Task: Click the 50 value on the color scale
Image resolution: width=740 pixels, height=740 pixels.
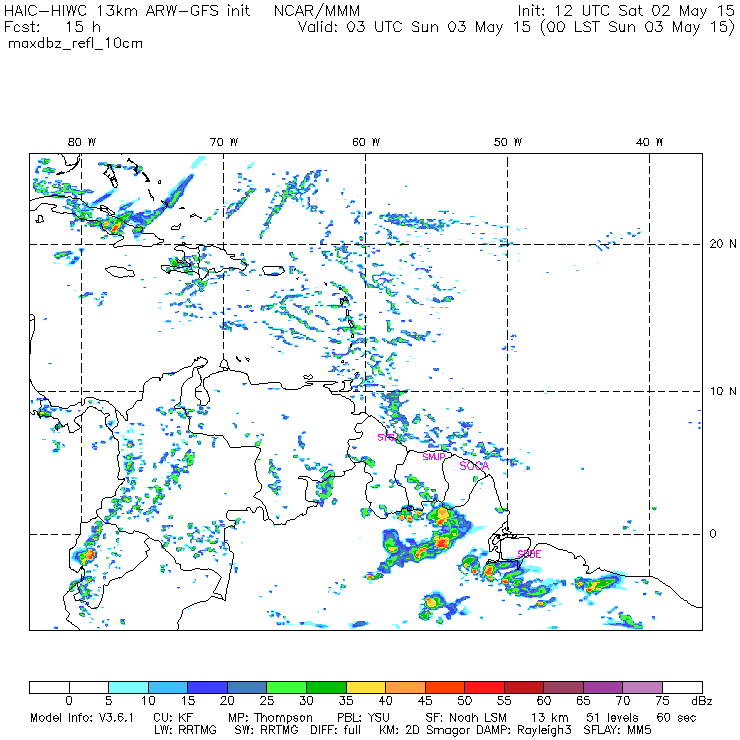Action: 465,701
